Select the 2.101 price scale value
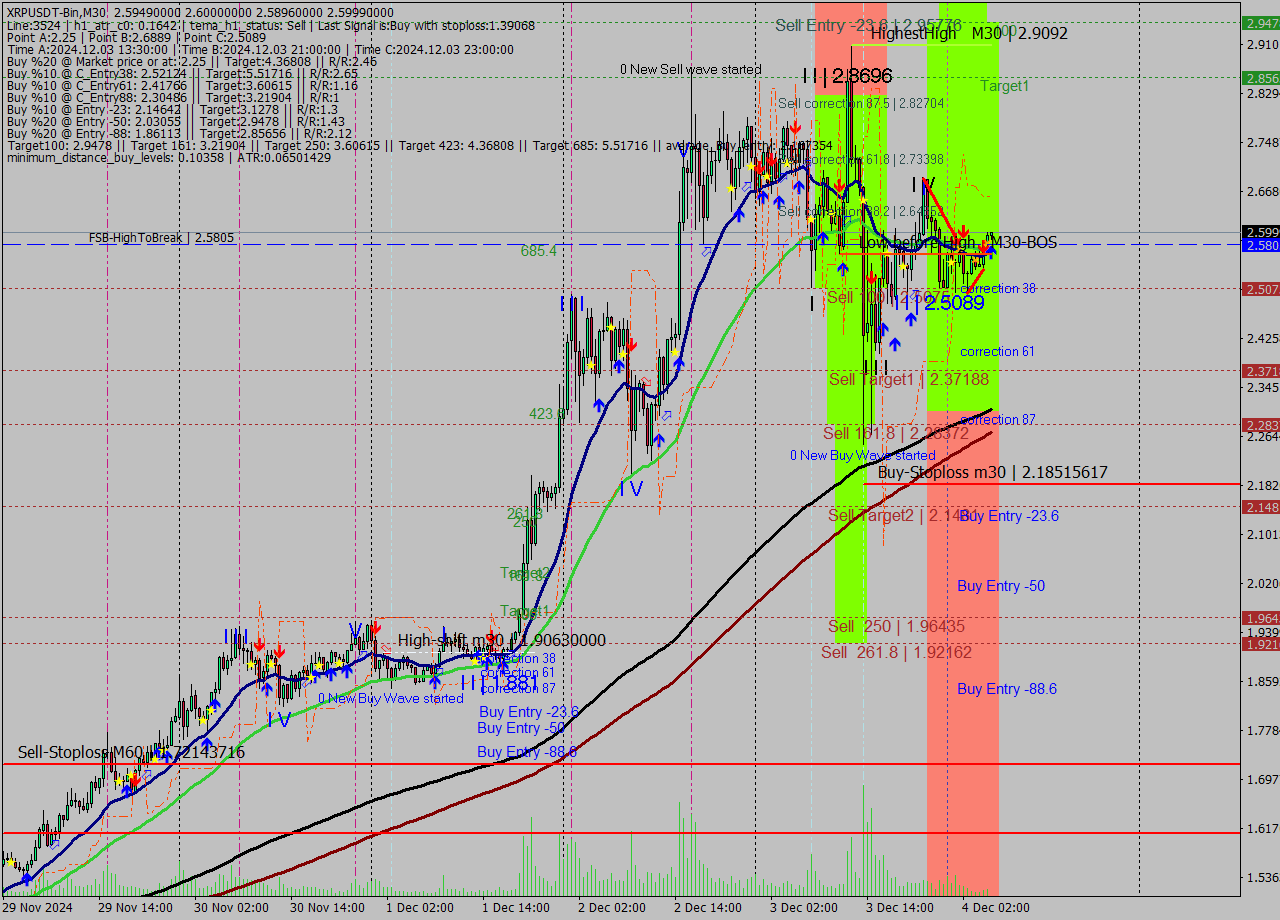The height and width of the screenshot is (920, 1280). pyautogui.click(x=1262, y=534)
